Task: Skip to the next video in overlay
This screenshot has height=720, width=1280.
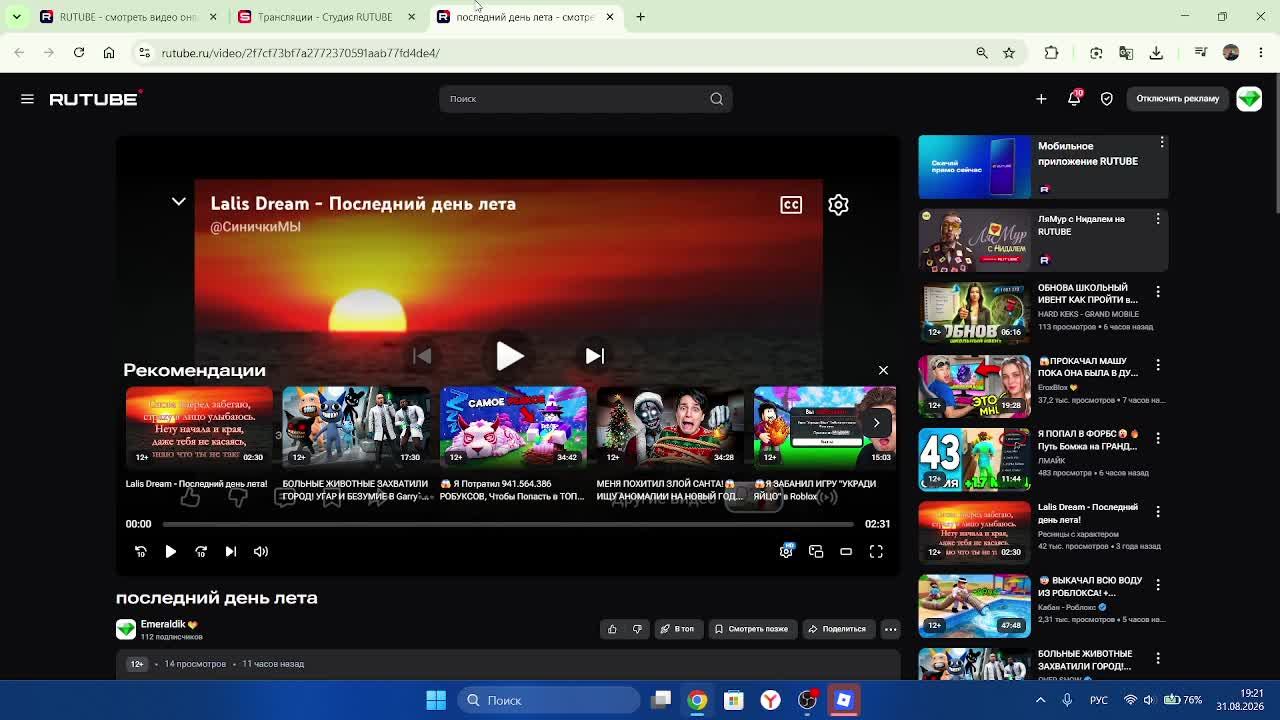Action: point(595,356)
